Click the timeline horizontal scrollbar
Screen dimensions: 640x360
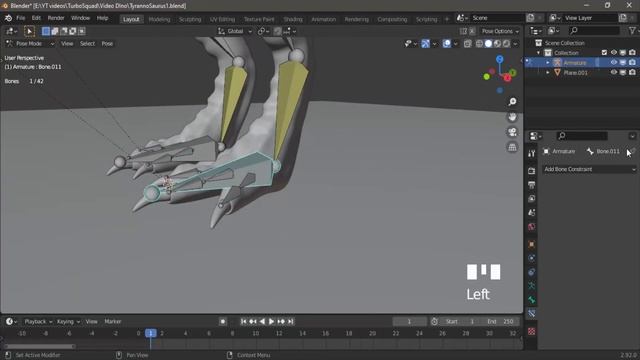tap(40, 347)
